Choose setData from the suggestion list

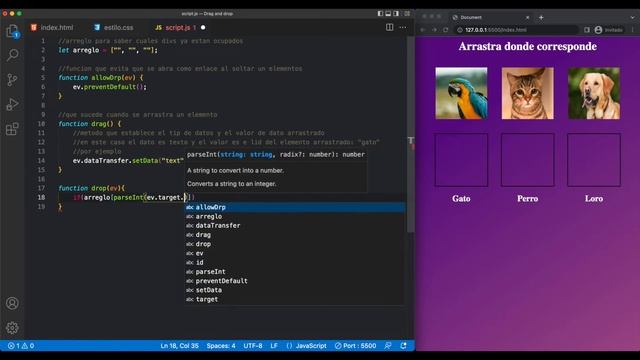tap(295, 290)
